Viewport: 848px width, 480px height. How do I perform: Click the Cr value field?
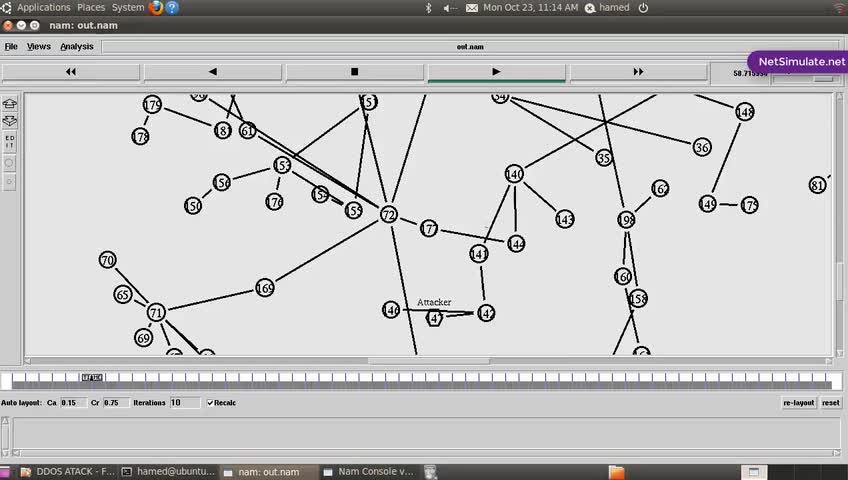pos(116,403)
